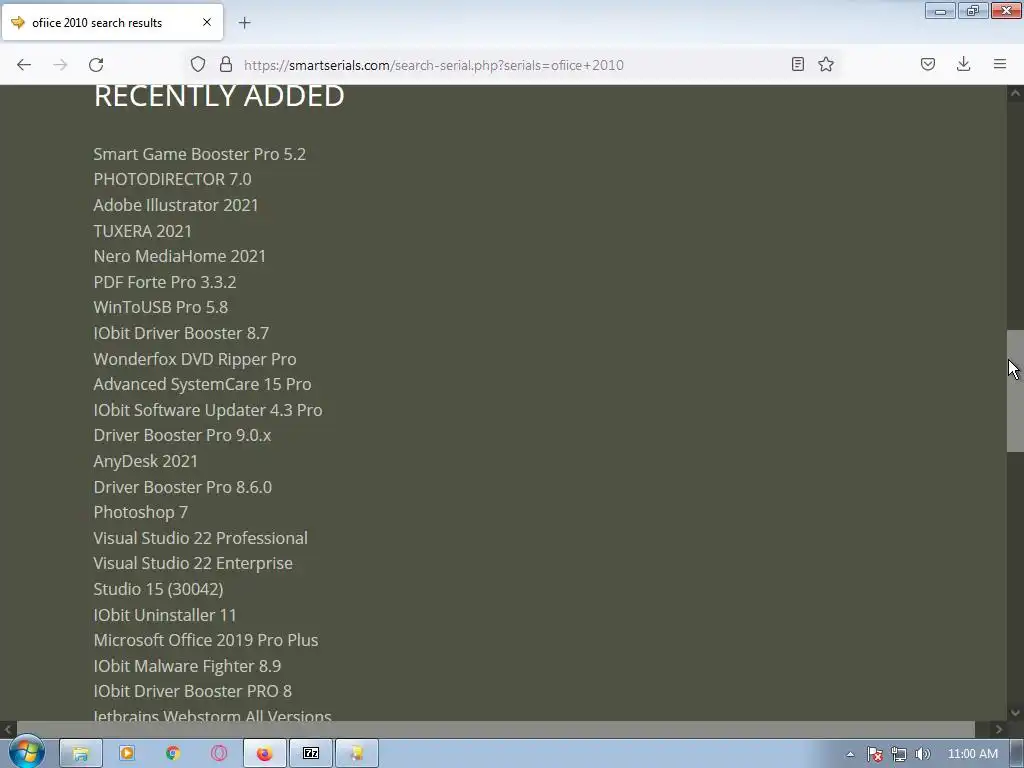Viewport: 1024px width, 768px height.
Task: Open Photoshop 7 link
Action: [x=140, y=512]
